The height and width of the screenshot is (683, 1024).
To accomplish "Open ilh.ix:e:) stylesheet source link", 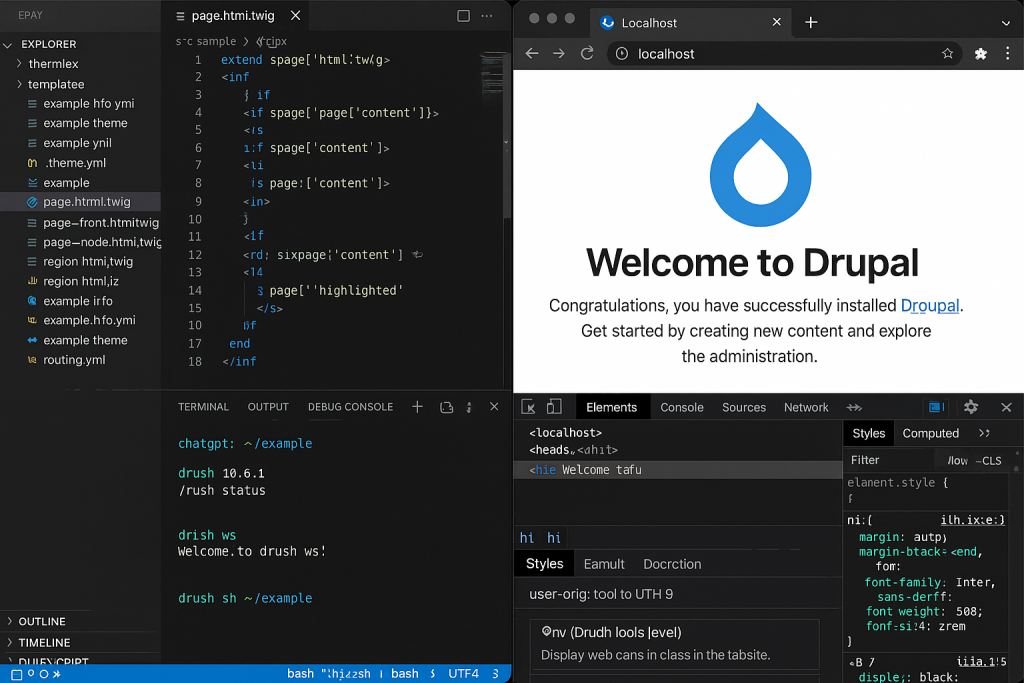I will (972, 520).
